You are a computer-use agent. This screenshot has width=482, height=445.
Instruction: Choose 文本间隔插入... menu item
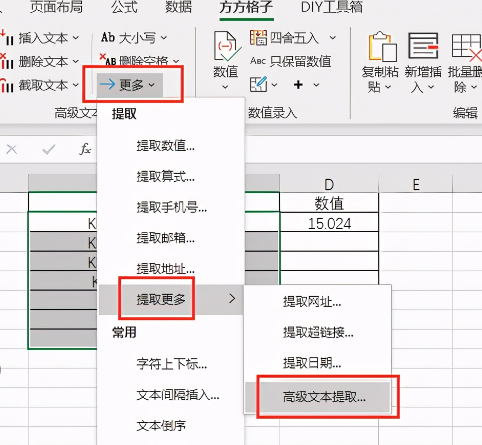171,395
